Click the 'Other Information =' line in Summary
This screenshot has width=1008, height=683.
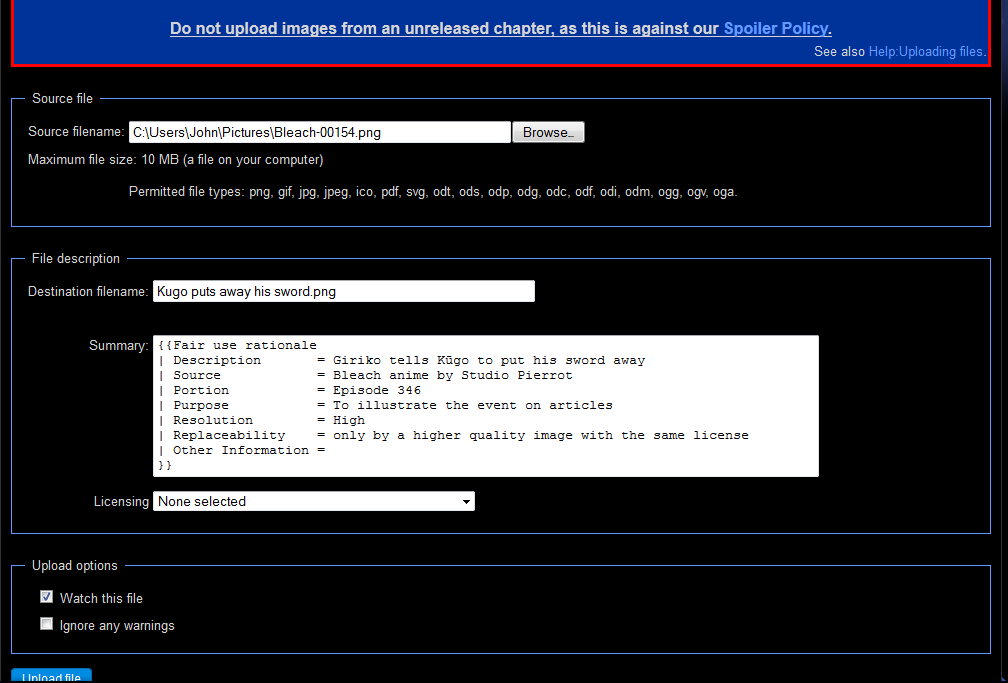pyautogui.click(x=242, y=450)
